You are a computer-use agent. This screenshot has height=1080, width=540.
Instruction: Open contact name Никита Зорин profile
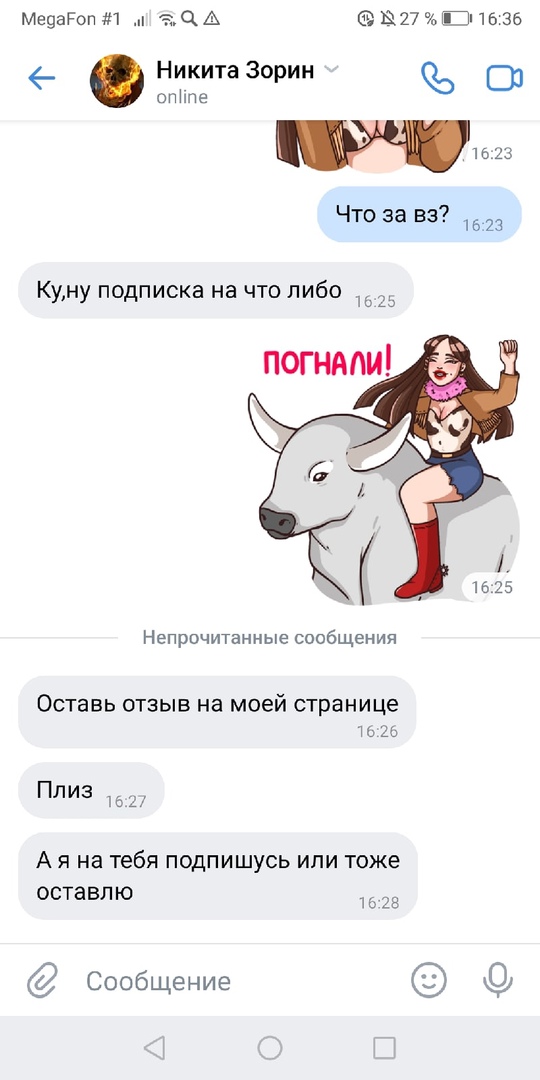click(236, 70)
